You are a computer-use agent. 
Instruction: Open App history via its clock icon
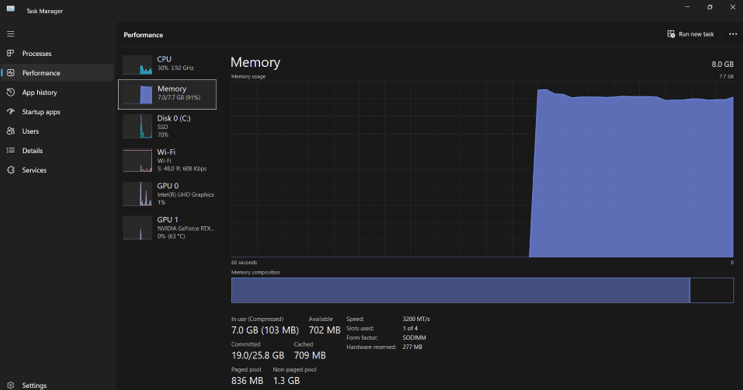click(x=10, y=92)
